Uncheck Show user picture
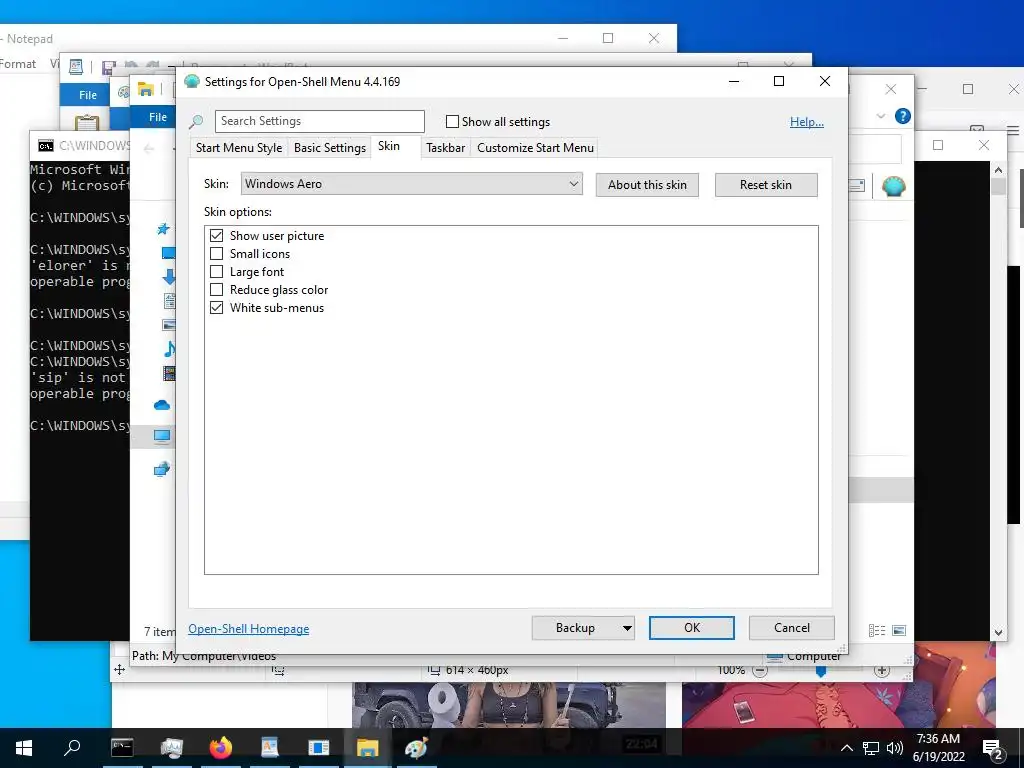The image size is (1024, 768). click(216, 236)
